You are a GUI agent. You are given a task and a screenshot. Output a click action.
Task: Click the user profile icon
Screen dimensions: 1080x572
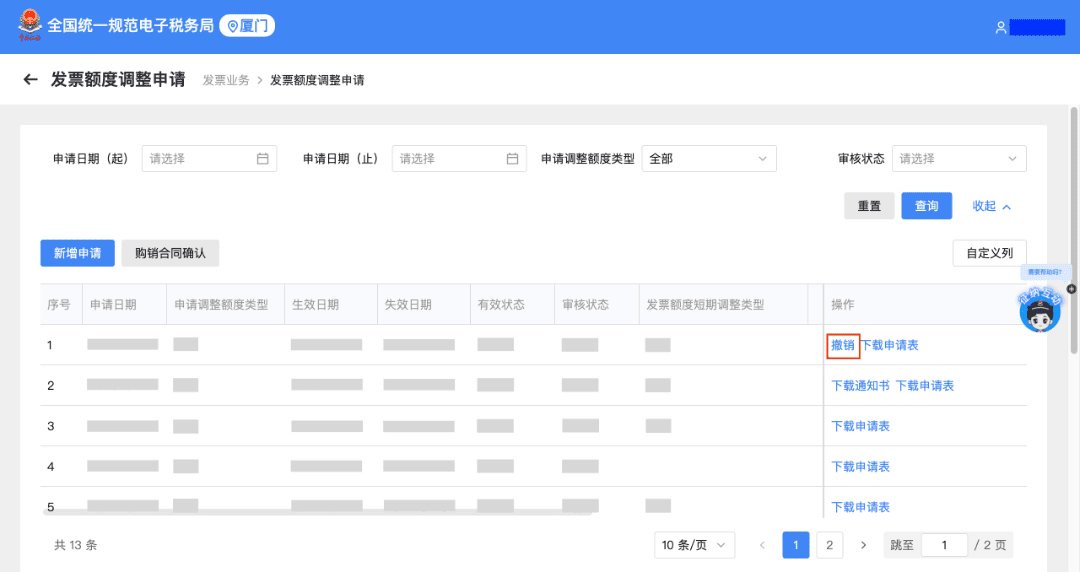coord(1000,27)
